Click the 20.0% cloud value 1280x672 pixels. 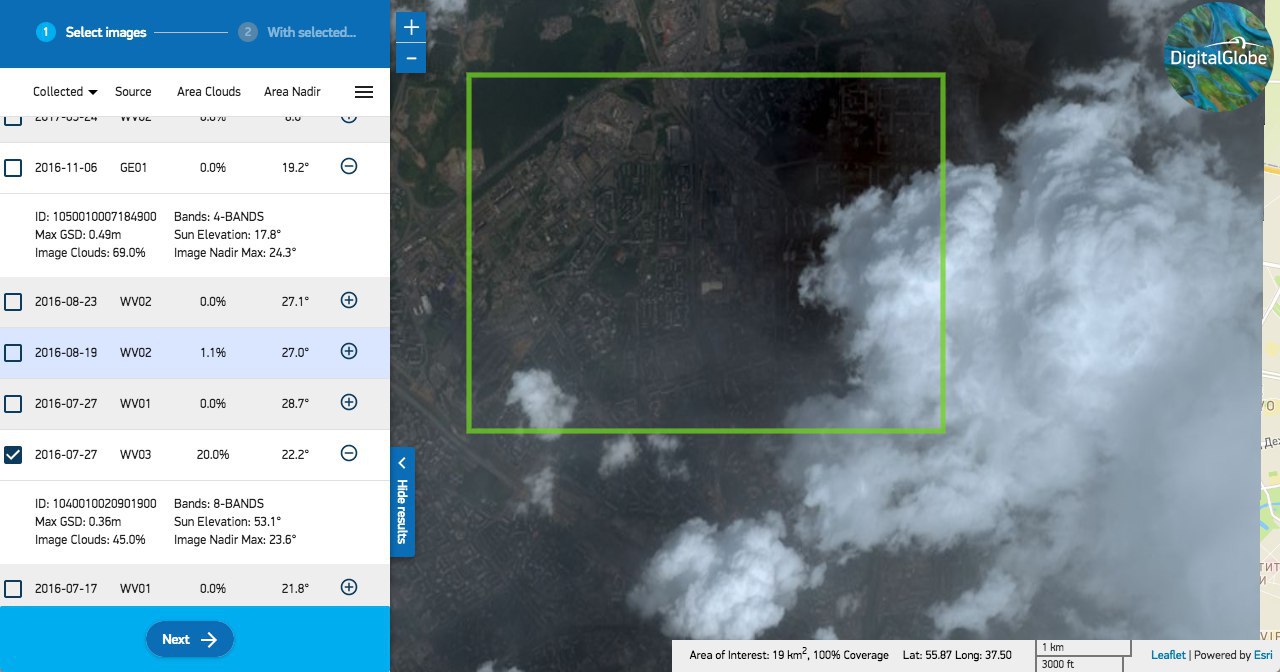click(213, 454)
